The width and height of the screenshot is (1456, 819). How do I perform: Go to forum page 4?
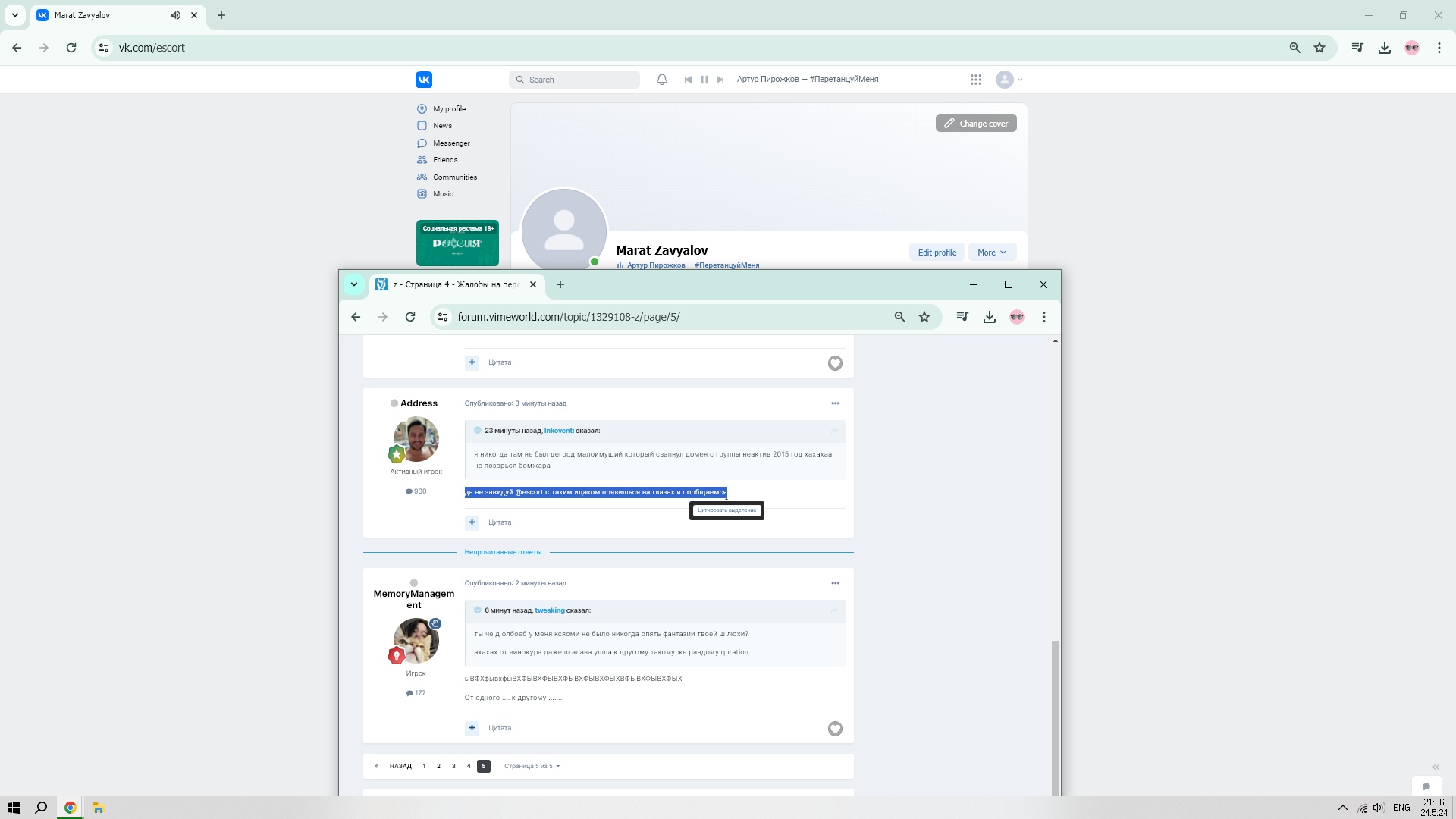pos(469,766)
